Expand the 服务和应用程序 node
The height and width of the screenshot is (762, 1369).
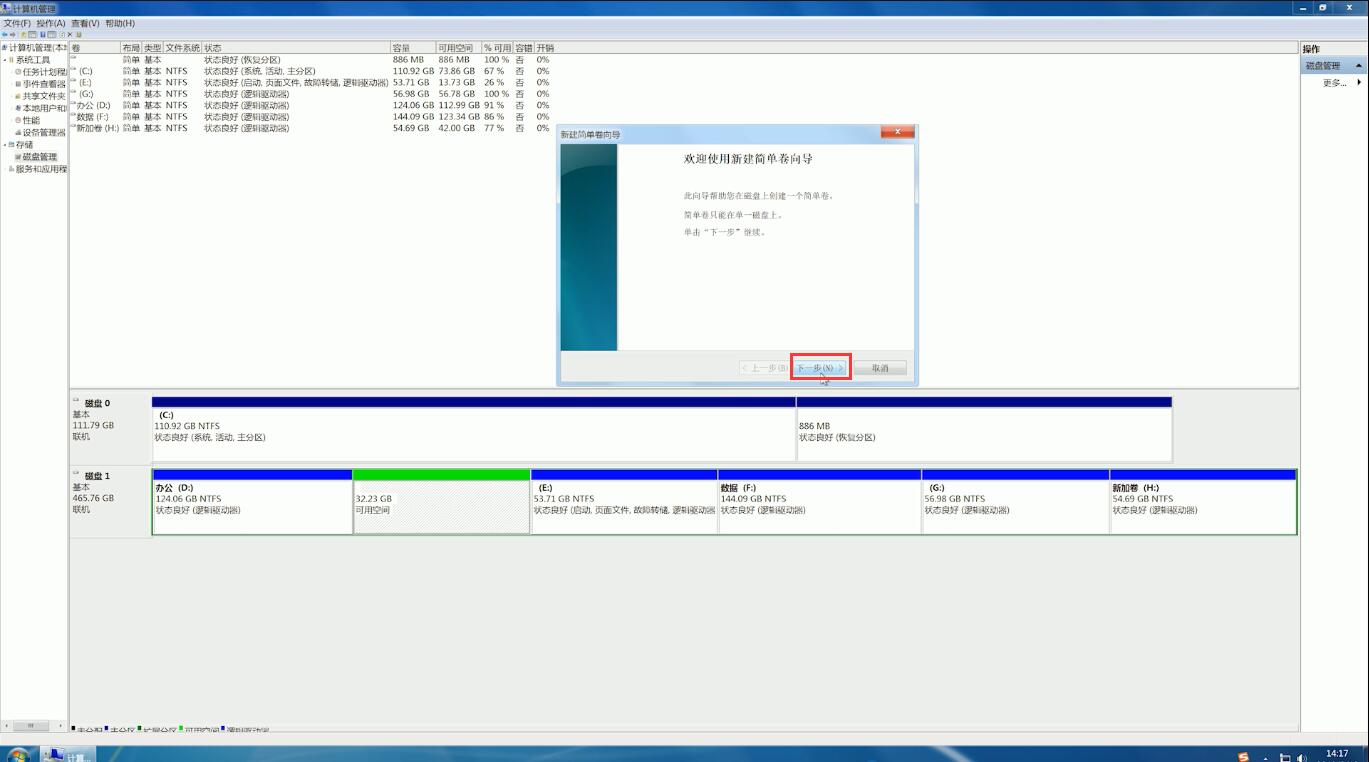4,169
